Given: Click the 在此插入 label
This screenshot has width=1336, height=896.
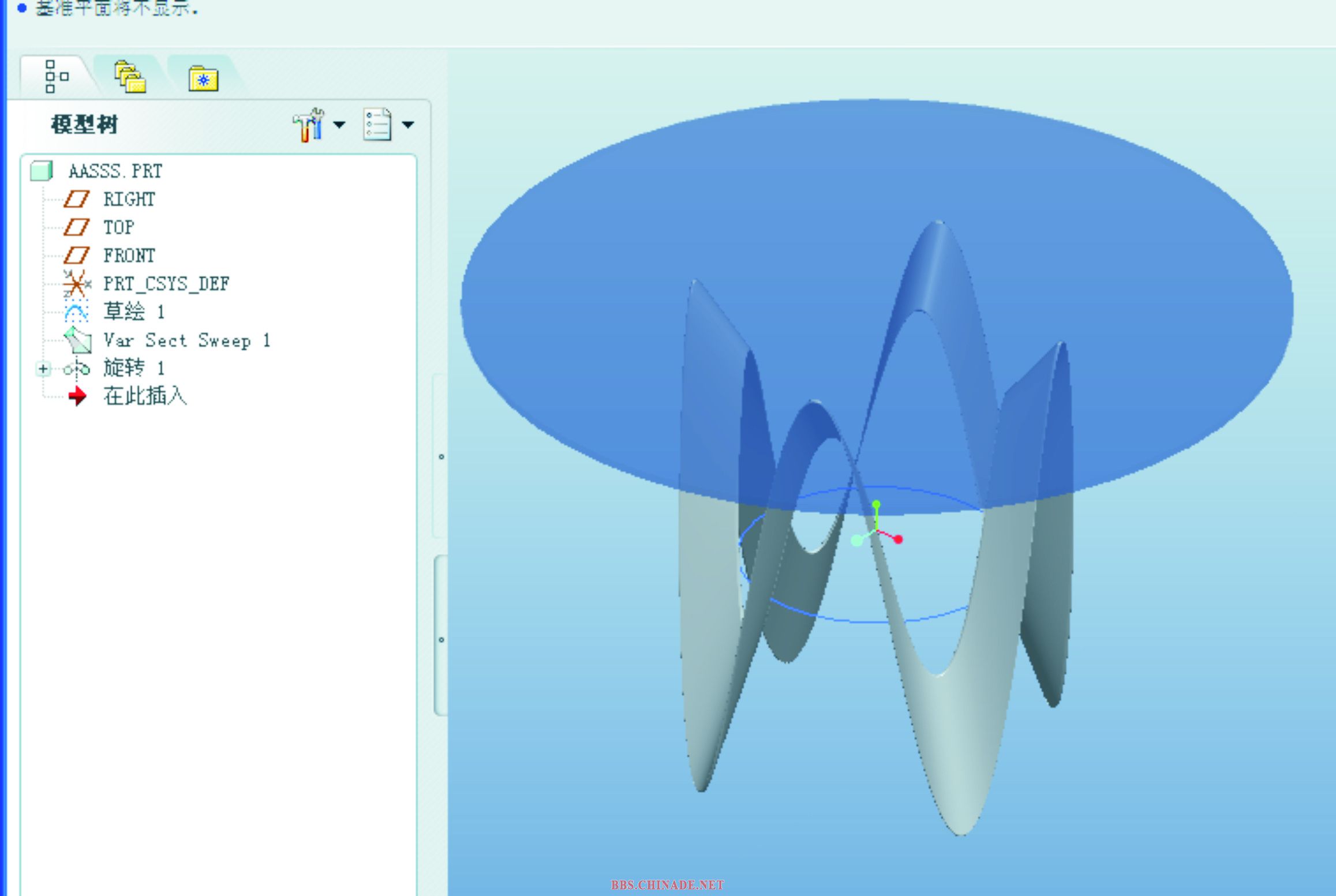Looking at the screenshot, I should [x=145, y=396].
